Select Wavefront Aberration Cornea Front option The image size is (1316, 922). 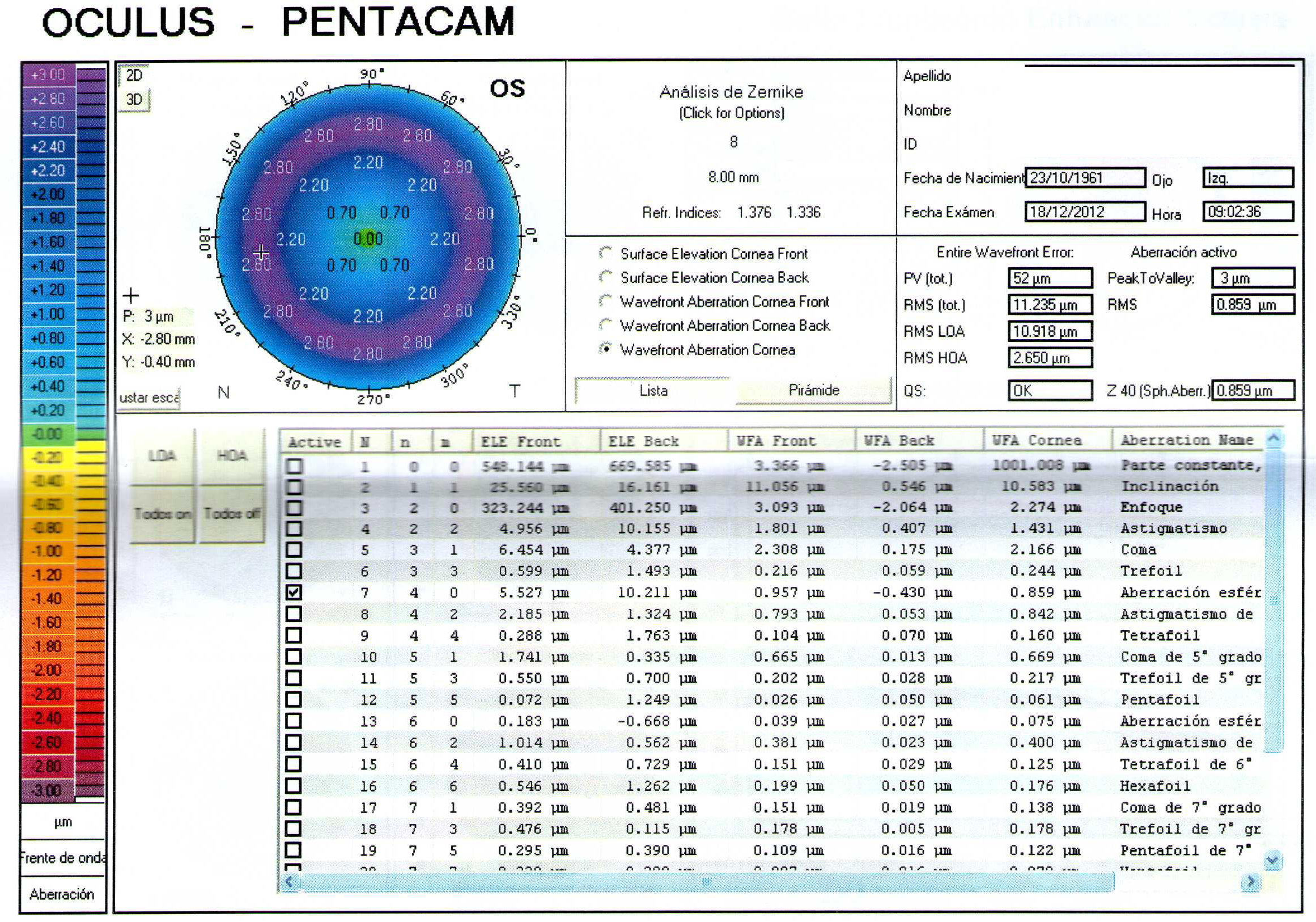(605, 301)
